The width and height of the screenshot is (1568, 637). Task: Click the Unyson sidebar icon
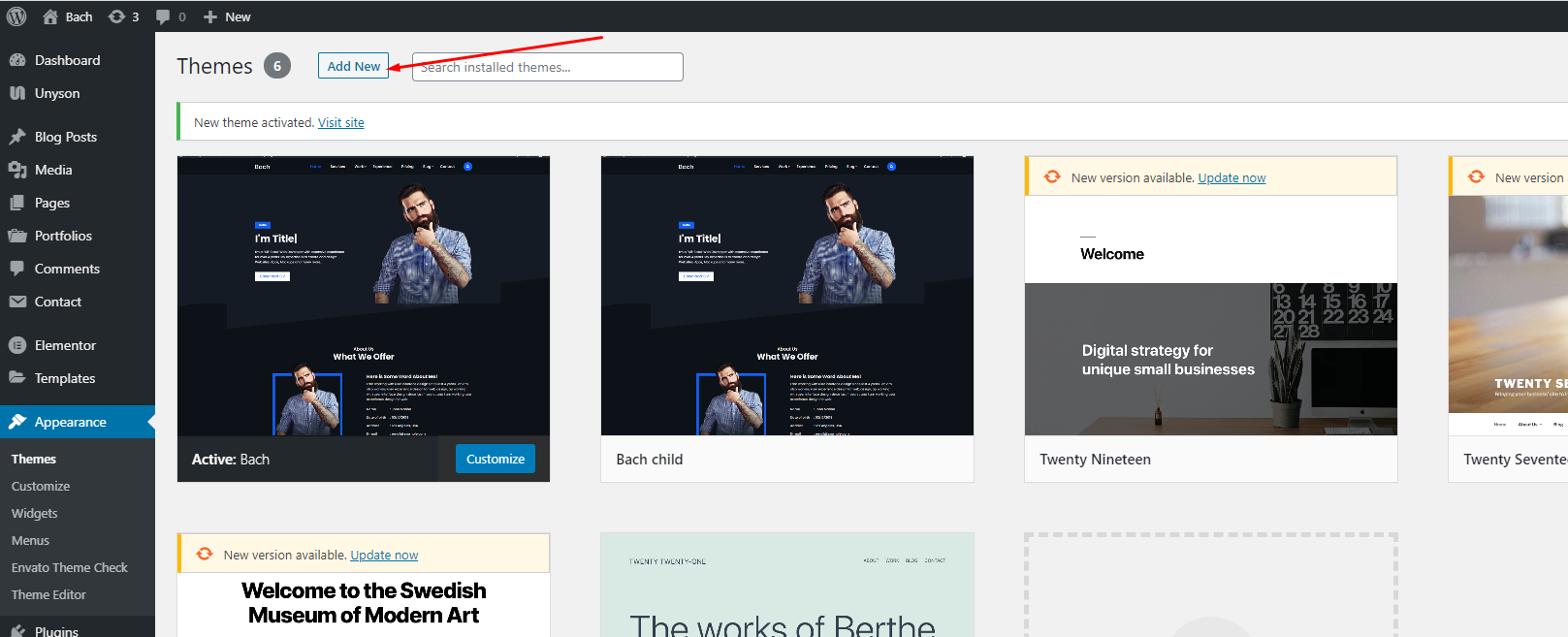(x=17, y=93)
